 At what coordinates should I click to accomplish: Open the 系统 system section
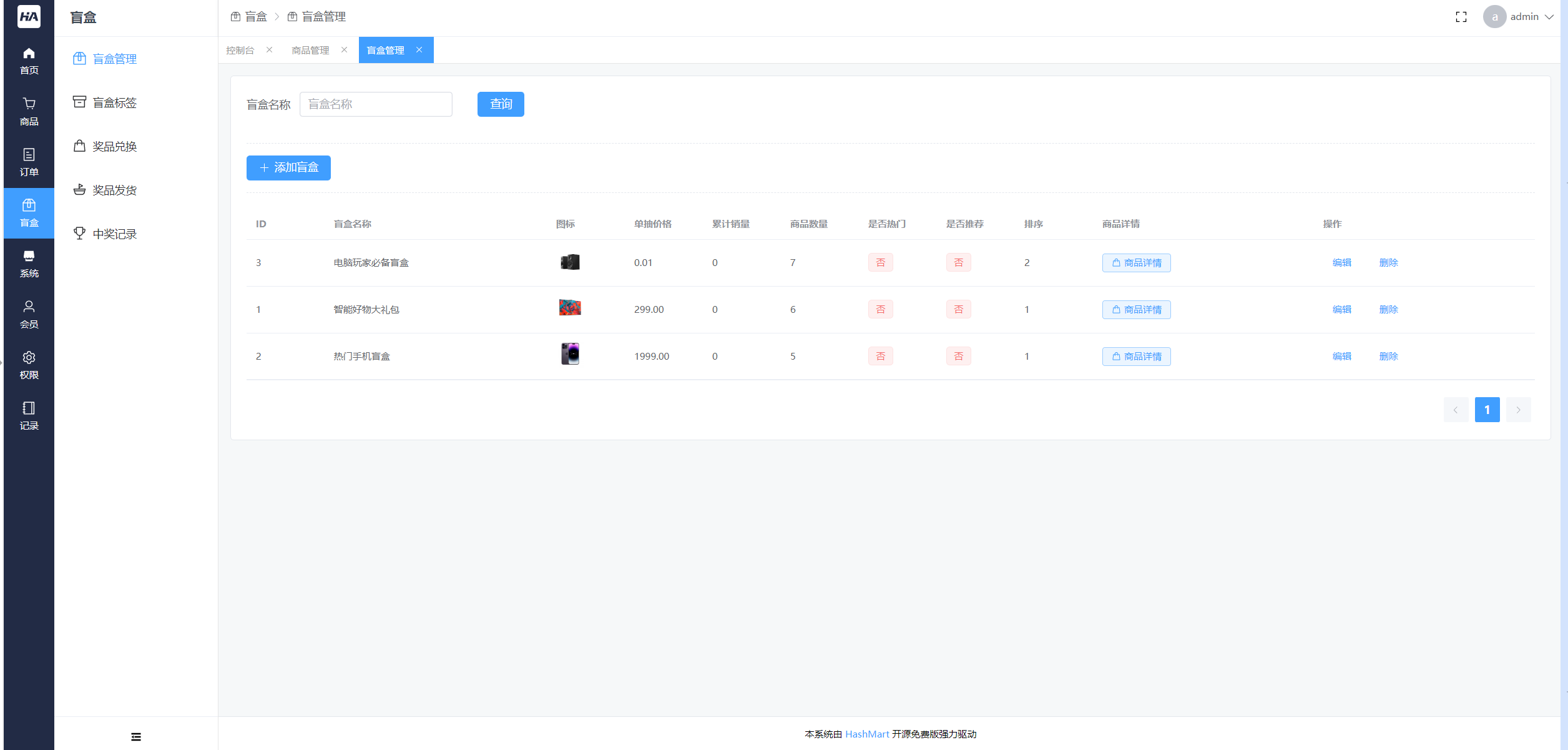(29, 264)
